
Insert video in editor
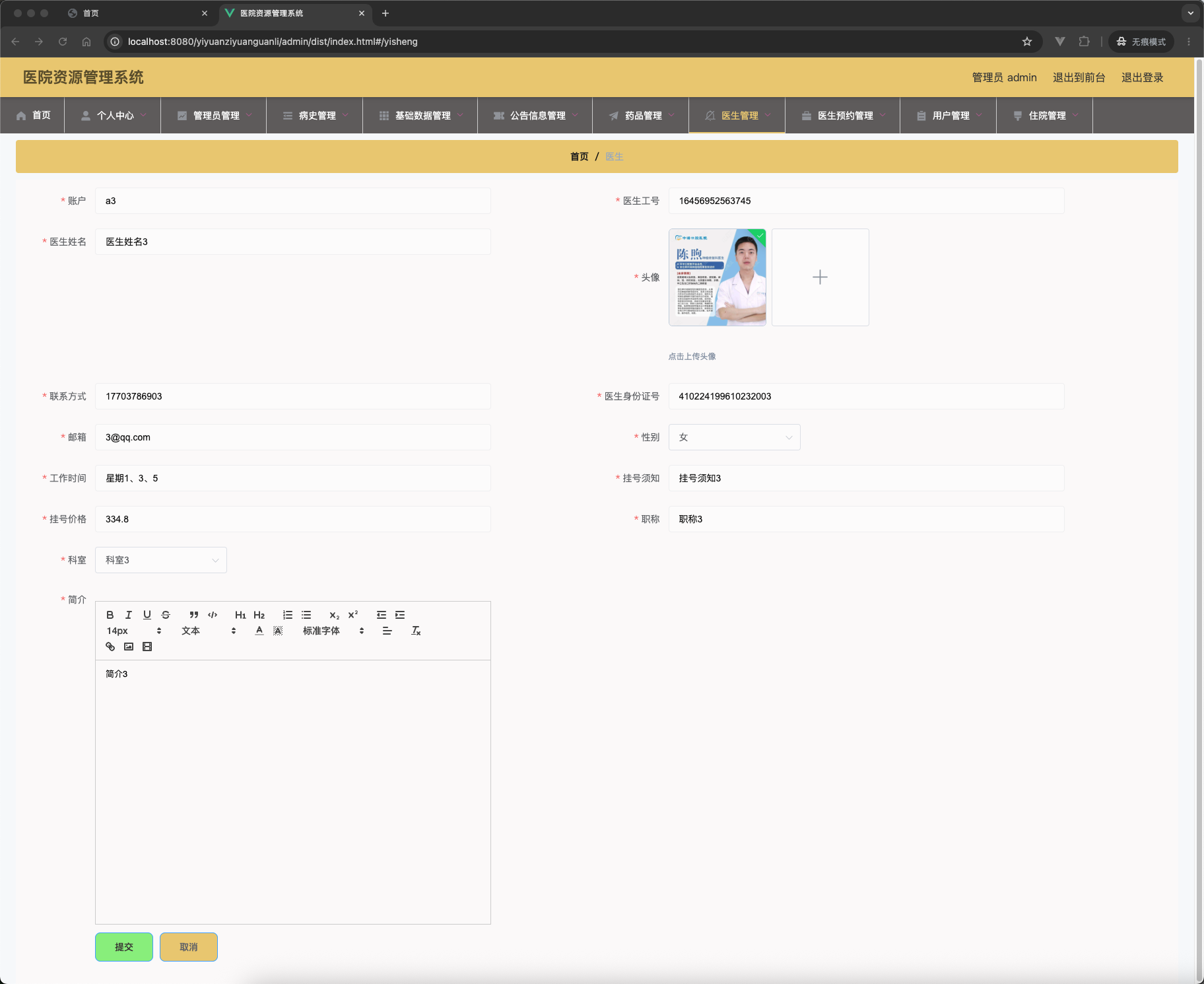click(147, 647)
